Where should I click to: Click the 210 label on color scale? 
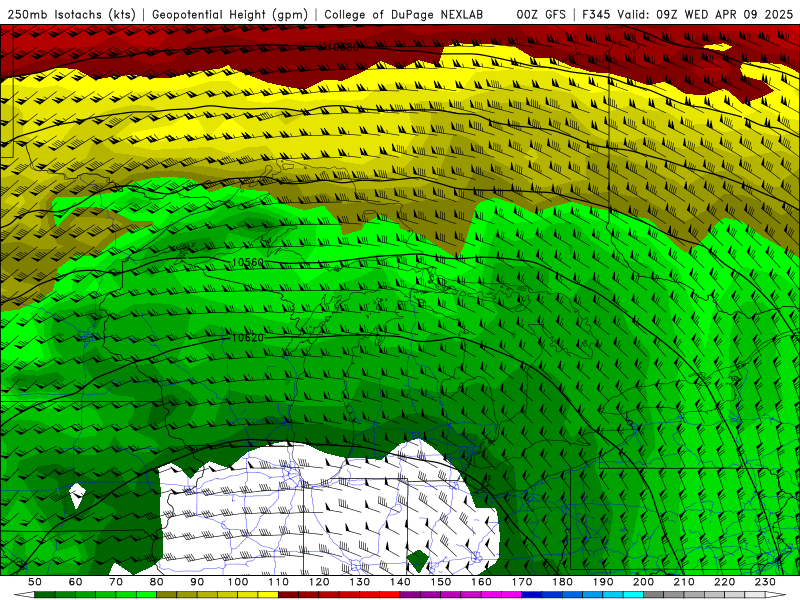(x=684, y=582)
